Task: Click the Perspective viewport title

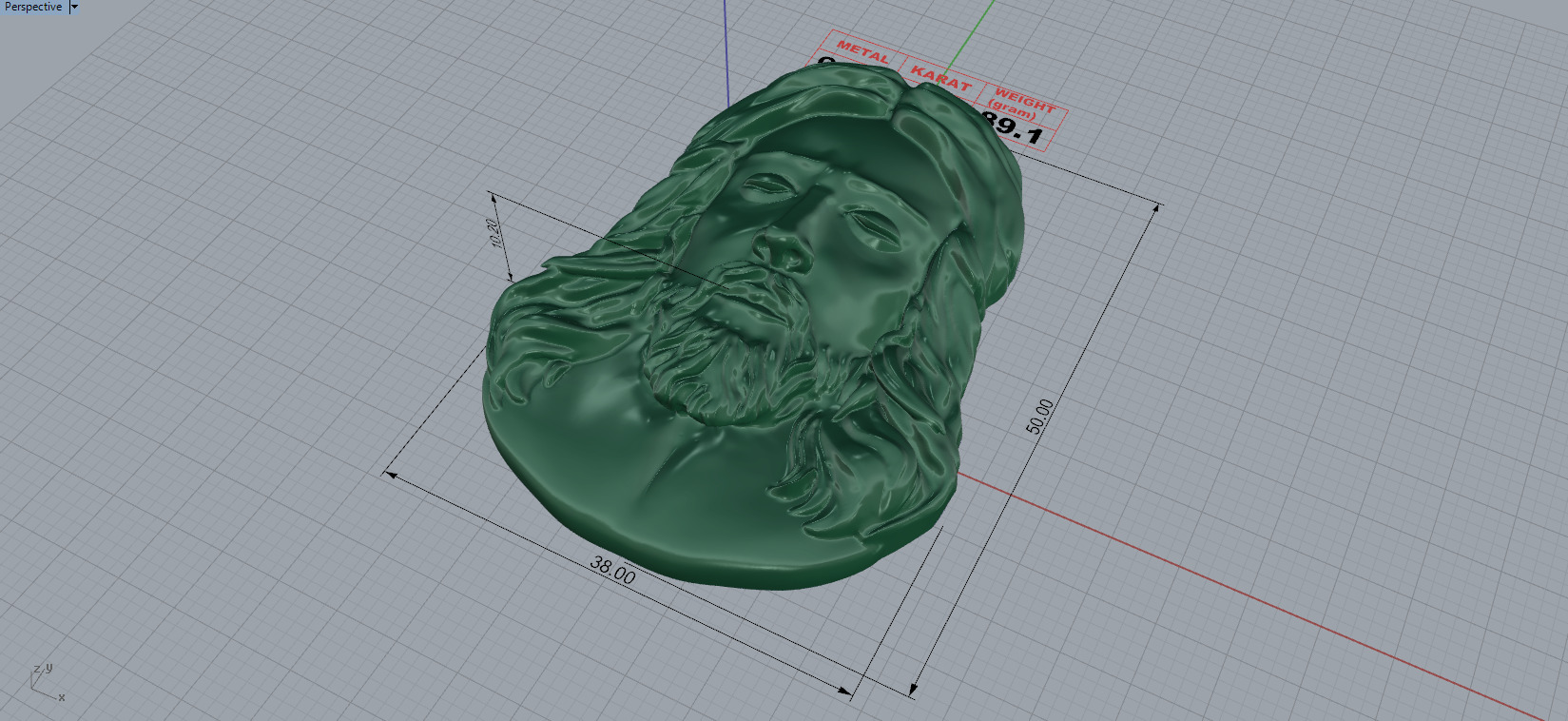Action: (33, 7)
